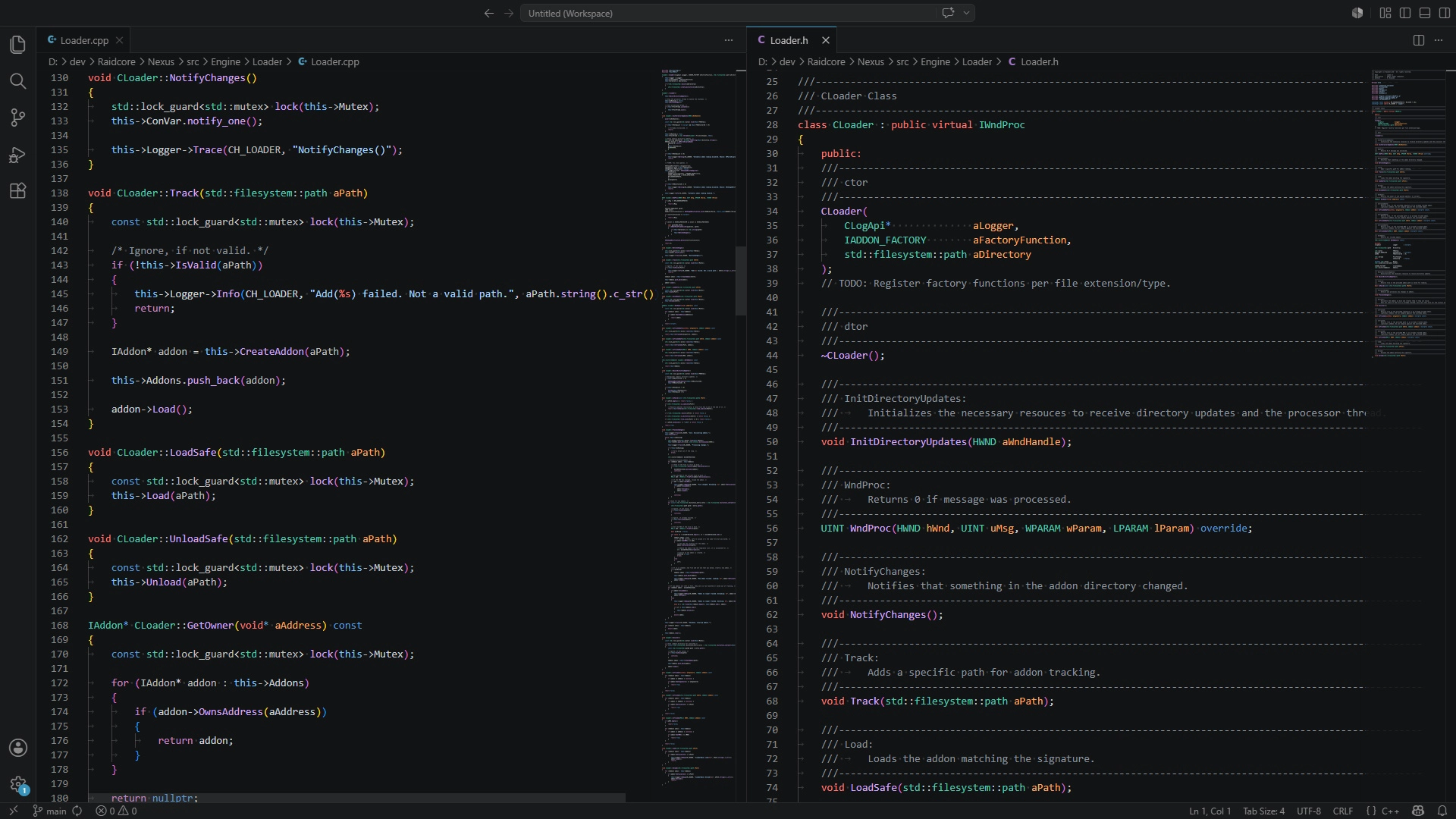Open the Copilot chat icon in title bar
The image size is (1456, 819).
(948, 13)
